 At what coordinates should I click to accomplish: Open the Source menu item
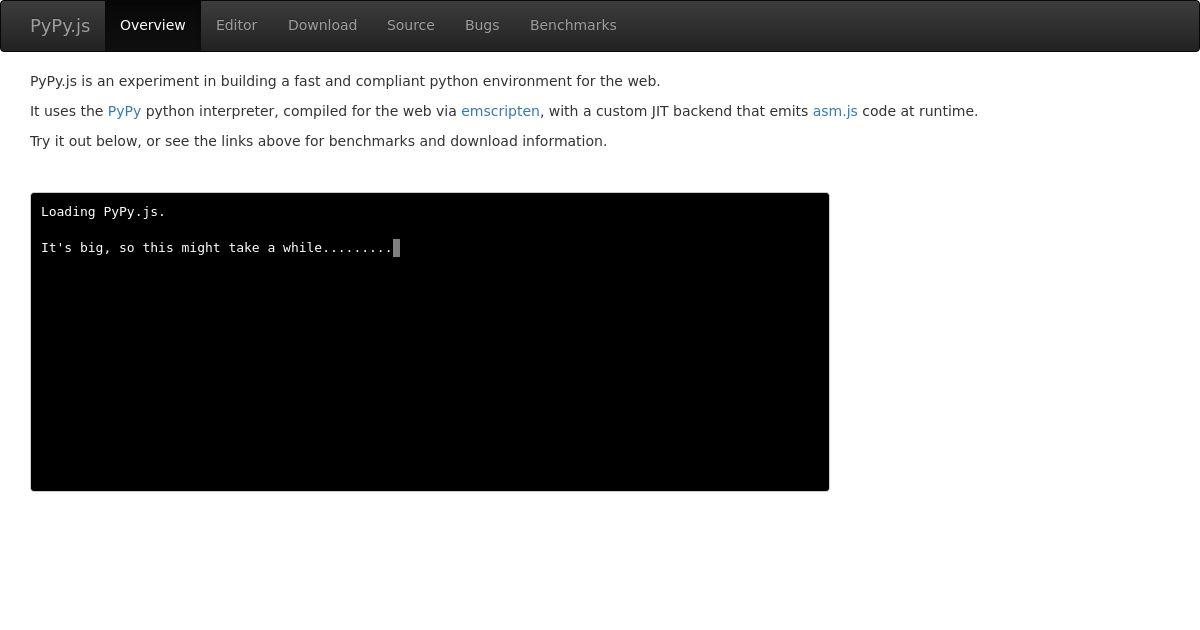coord(411,26)
